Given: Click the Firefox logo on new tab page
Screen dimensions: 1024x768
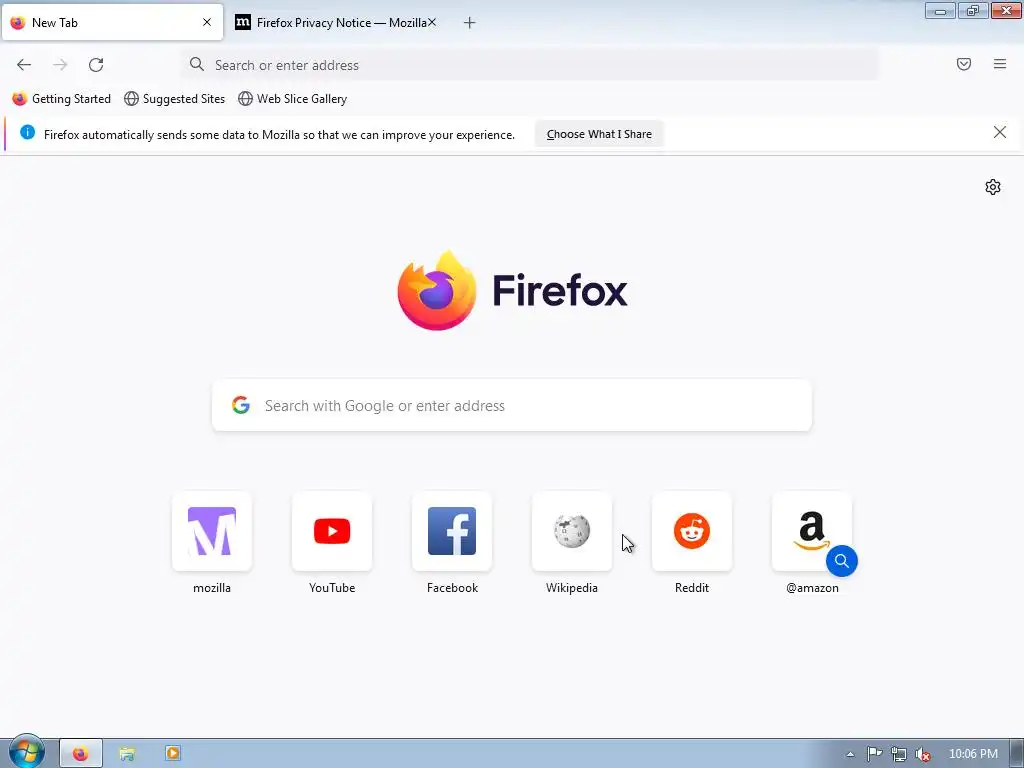Looking at the screenshot, I should pos(512,290).
